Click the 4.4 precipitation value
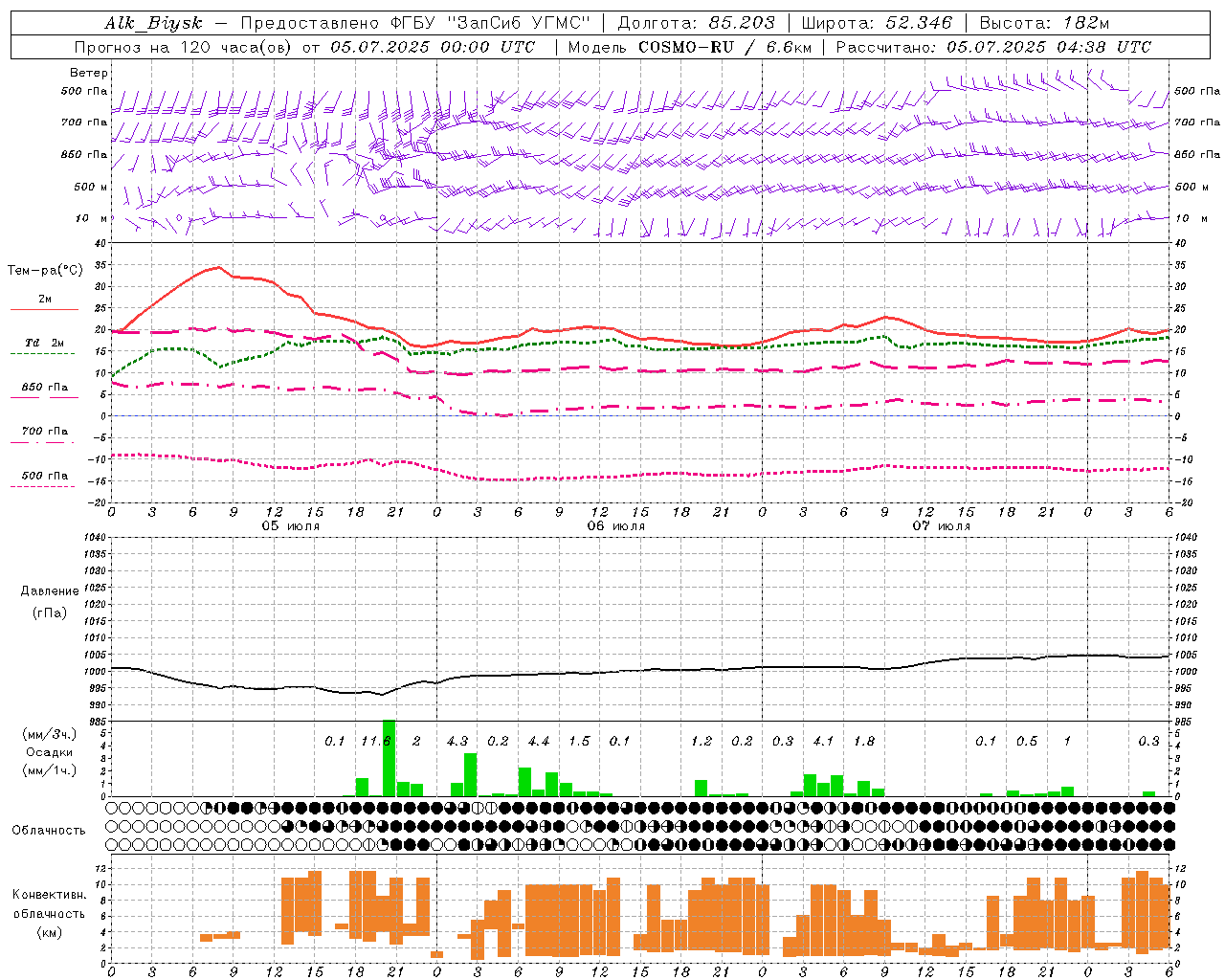Image resolution: width=1225 pixels, height=980 pixels. [x=539, y=741]
